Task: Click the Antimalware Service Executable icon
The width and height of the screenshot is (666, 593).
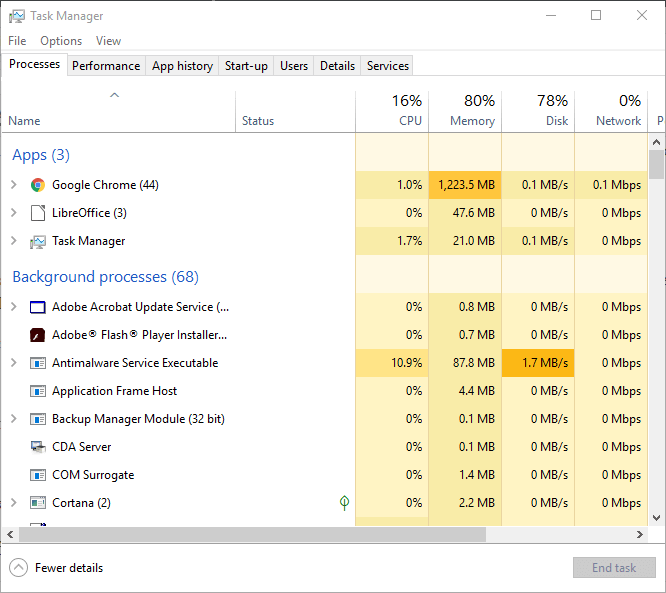Action: coord(38,363)
